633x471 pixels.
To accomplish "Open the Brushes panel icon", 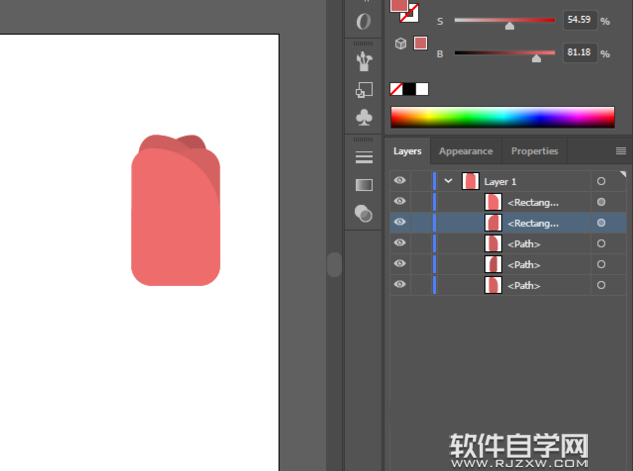I will tap(364, 62).
